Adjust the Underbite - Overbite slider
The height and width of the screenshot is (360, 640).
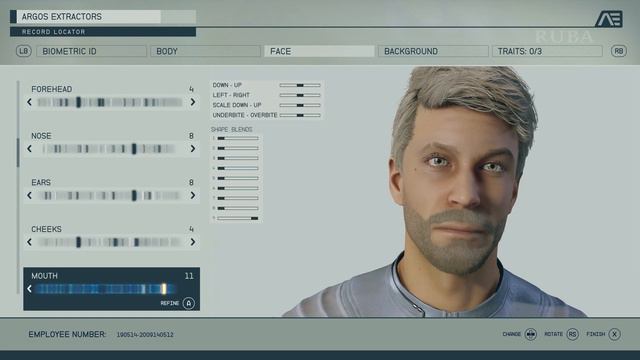[300, 116]
